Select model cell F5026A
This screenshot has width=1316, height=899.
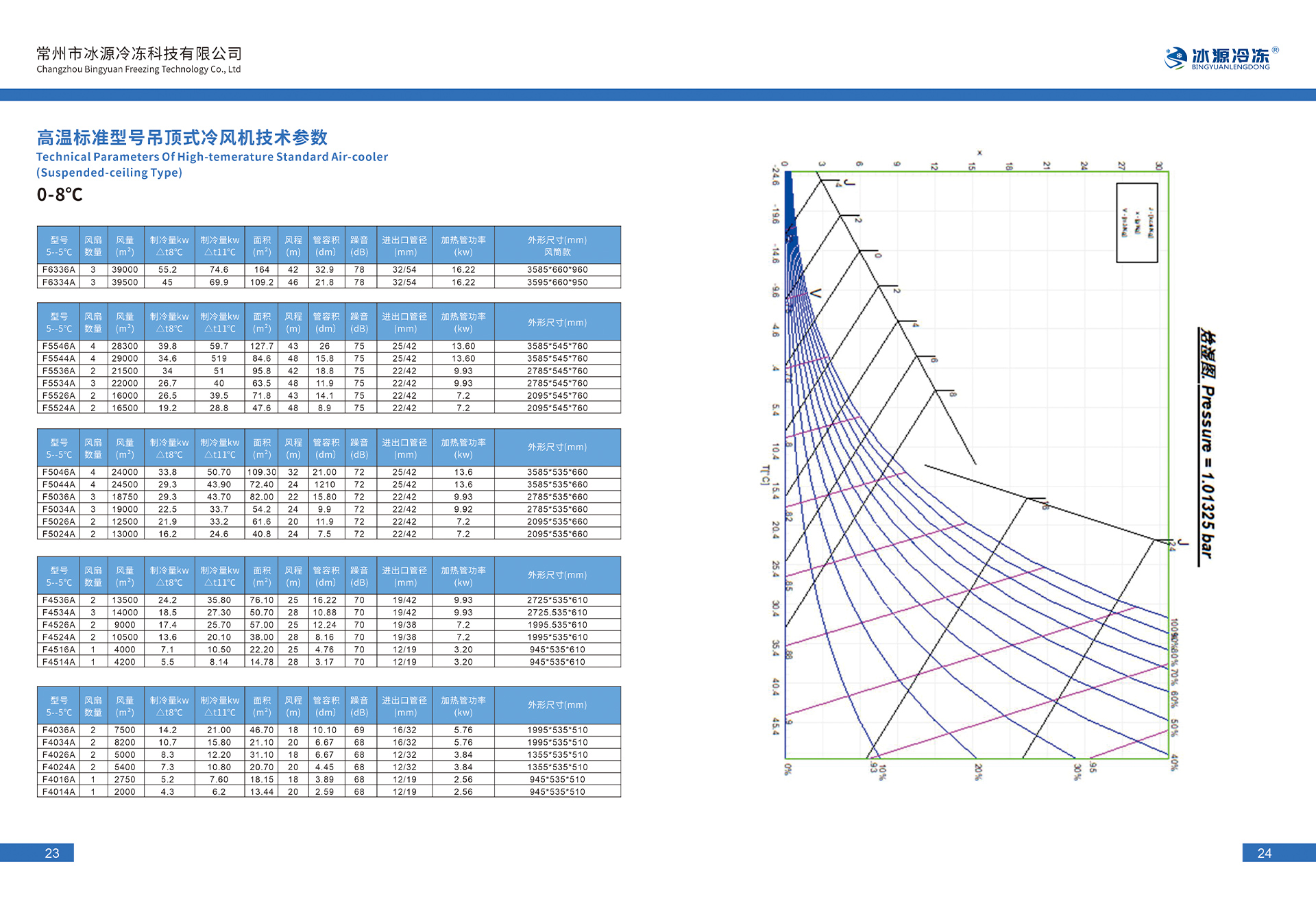pyautogui.click(x=58, y=522)
